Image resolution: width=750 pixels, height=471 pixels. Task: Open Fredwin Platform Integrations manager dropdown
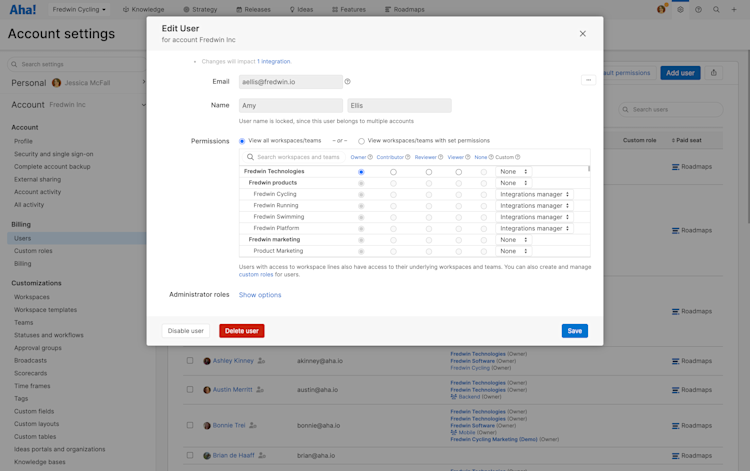coord(534,229)
